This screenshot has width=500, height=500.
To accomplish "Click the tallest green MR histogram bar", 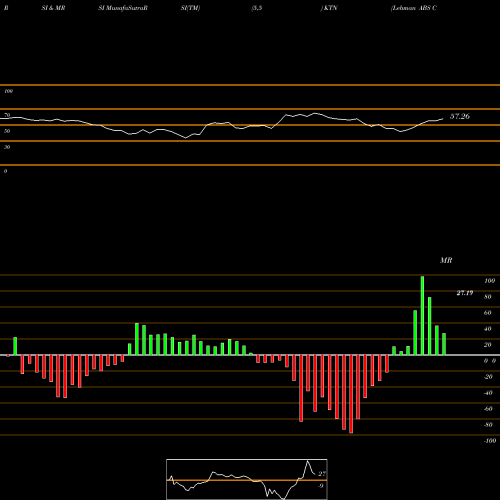I will pos(422,315).
